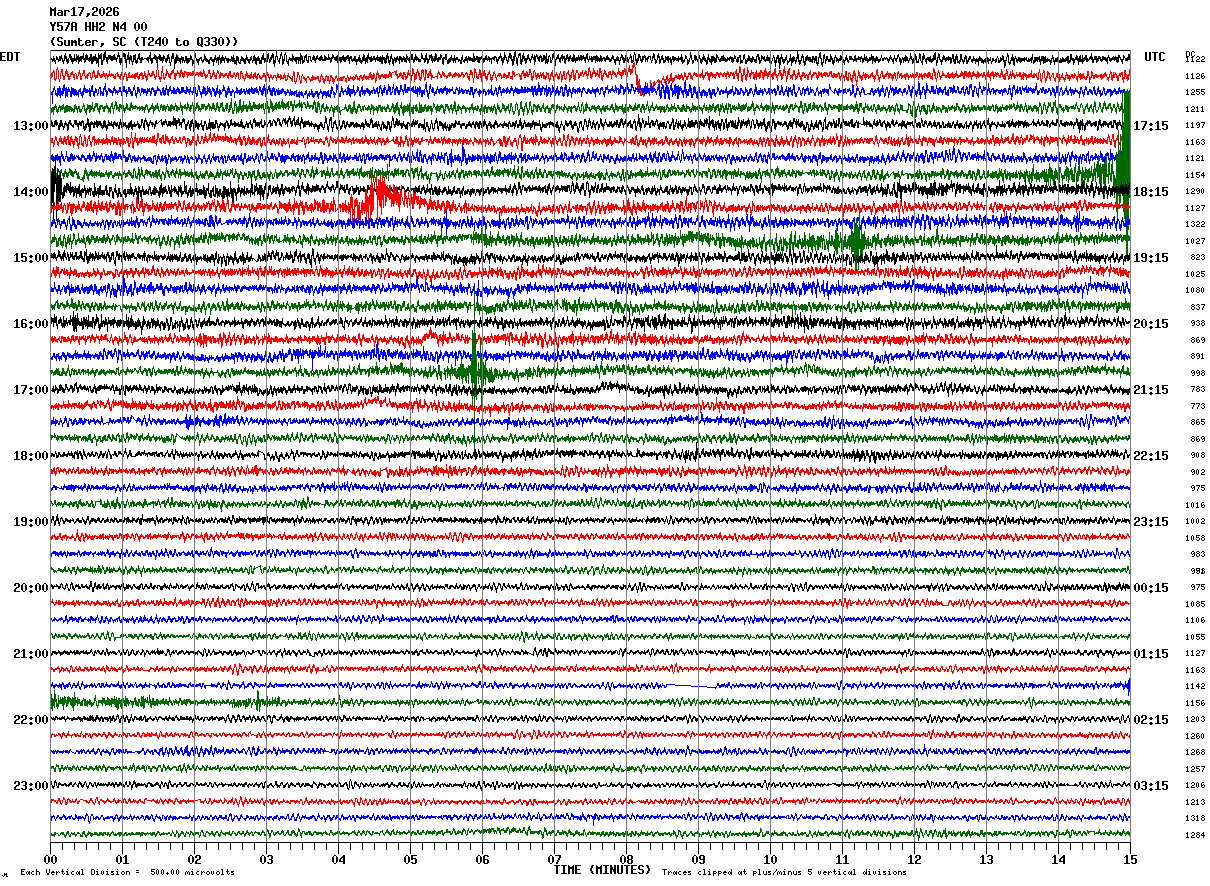Image resolution: width=1210 pixels, height=886 pixels.
Task: Click the 17:15 UTC time label
Action: [x=1151, y=126]
